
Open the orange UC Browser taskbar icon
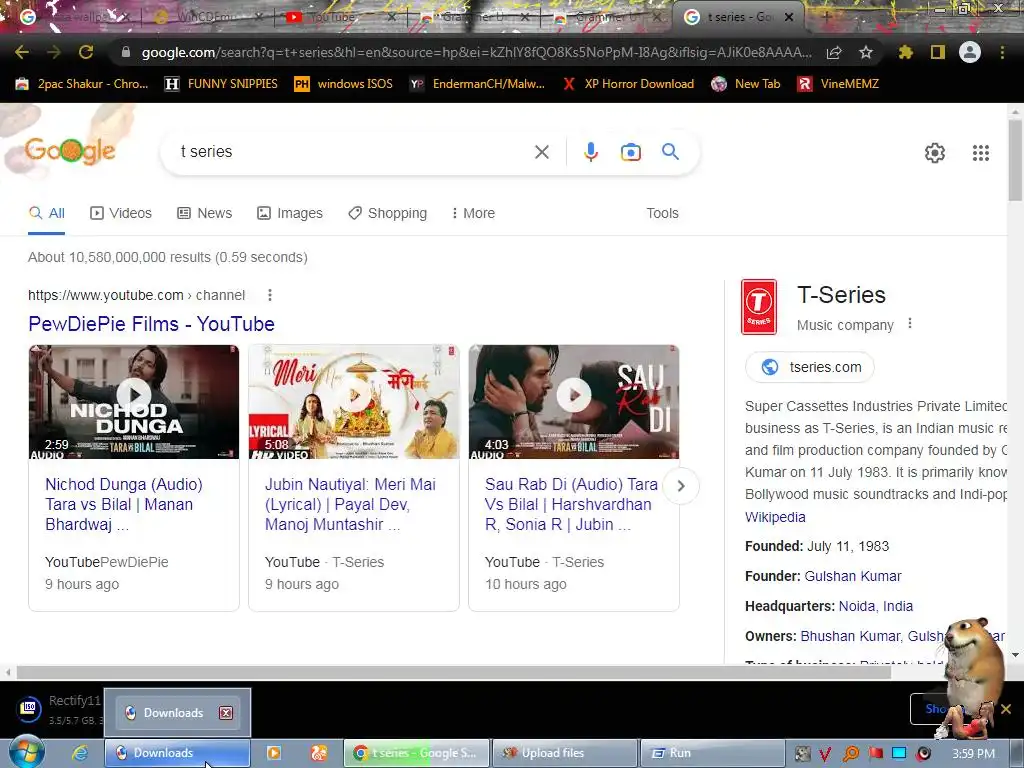318,753
